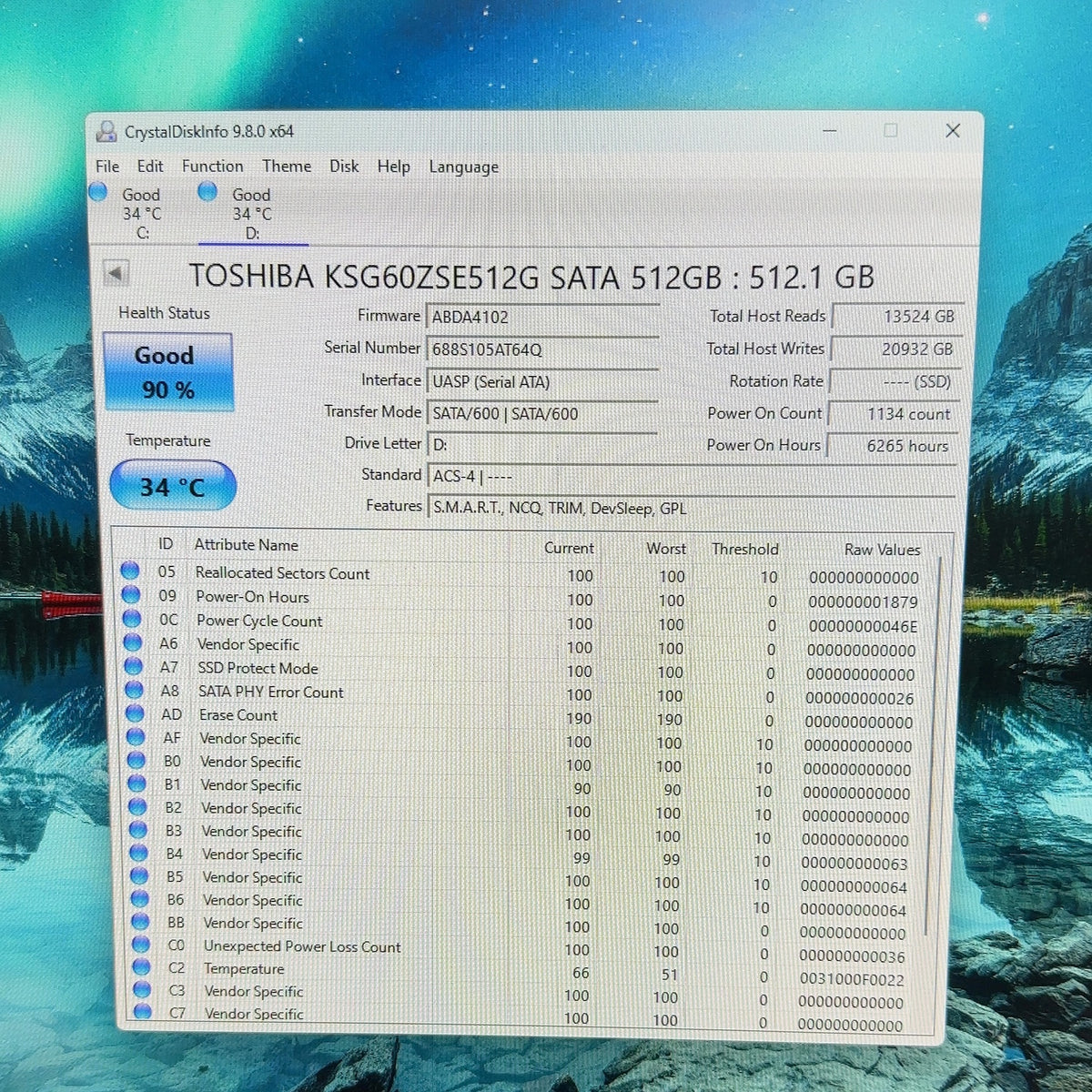Click status icon of attribute BB row

click(140, 922)
